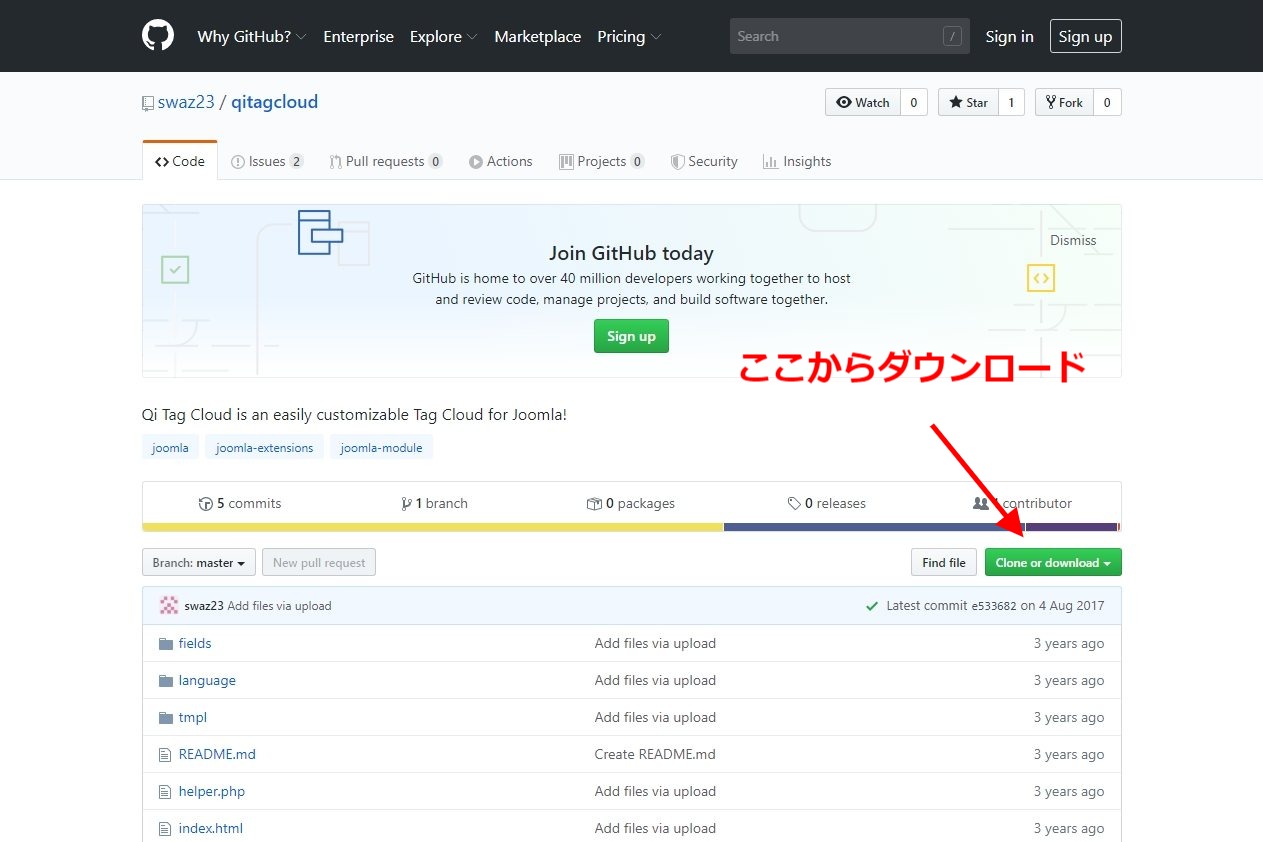
Task: Click the Search input field
Action: pyautogui.click(x=849, y=35)
